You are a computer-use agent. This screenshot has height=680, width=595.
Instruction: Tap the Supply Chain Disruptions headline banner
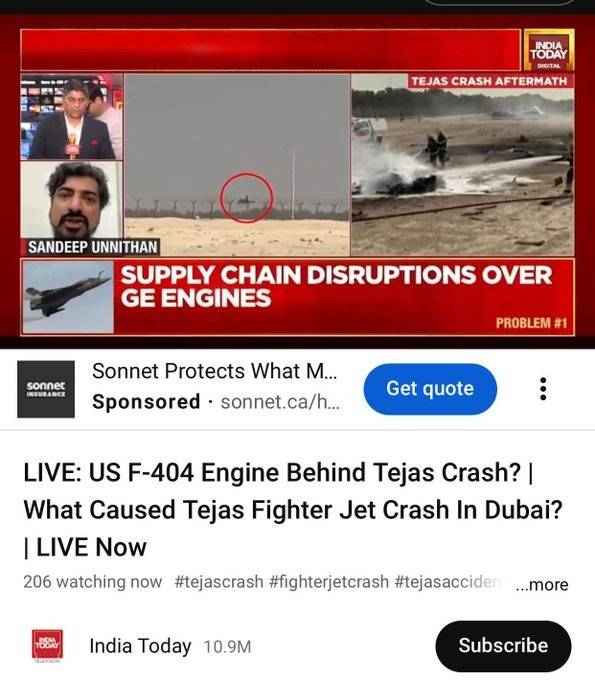[336, 287]
